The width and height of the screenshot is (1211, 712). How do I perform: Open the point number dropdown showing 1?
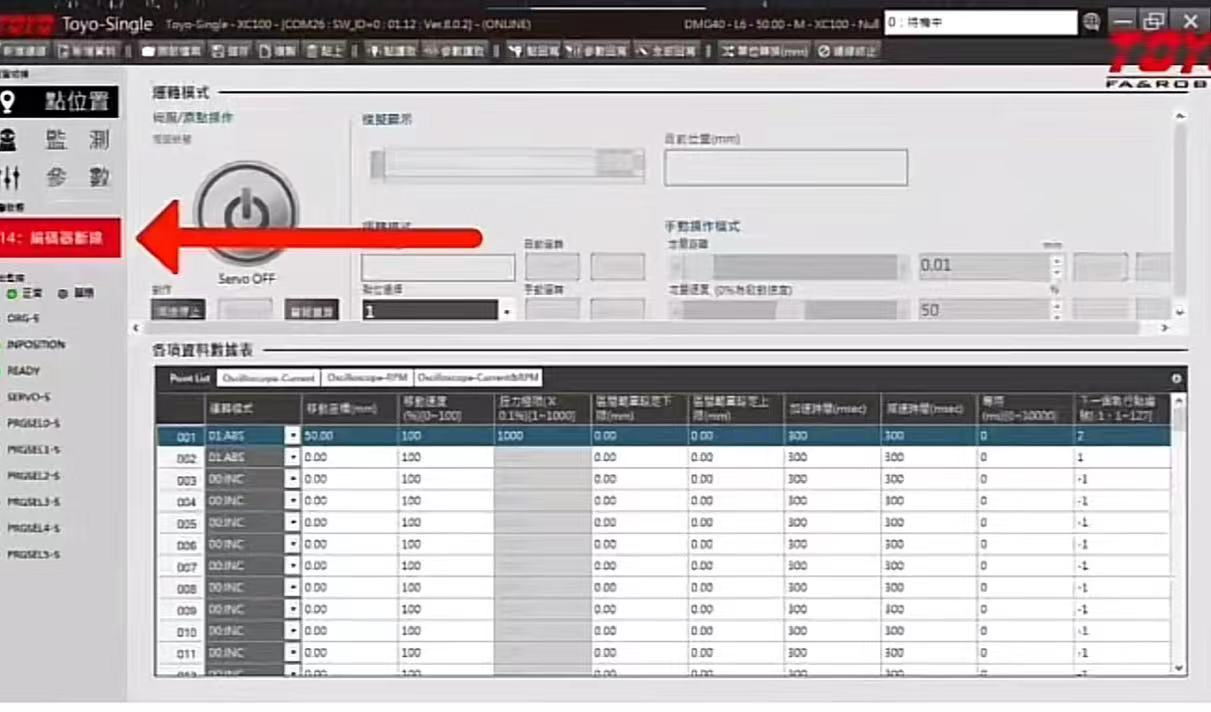[506, 312]
